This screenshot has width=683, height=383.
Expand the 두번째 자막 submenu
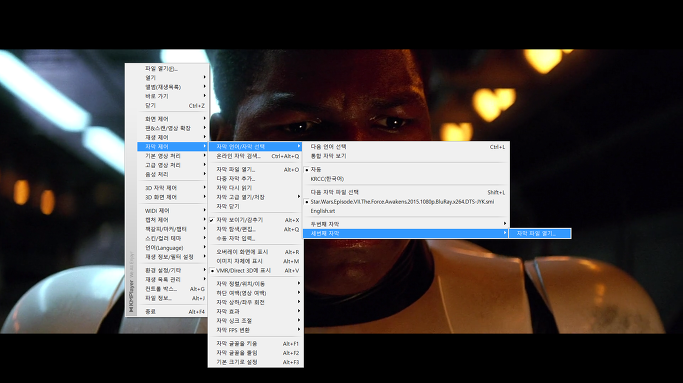click(x=406, y=224)
